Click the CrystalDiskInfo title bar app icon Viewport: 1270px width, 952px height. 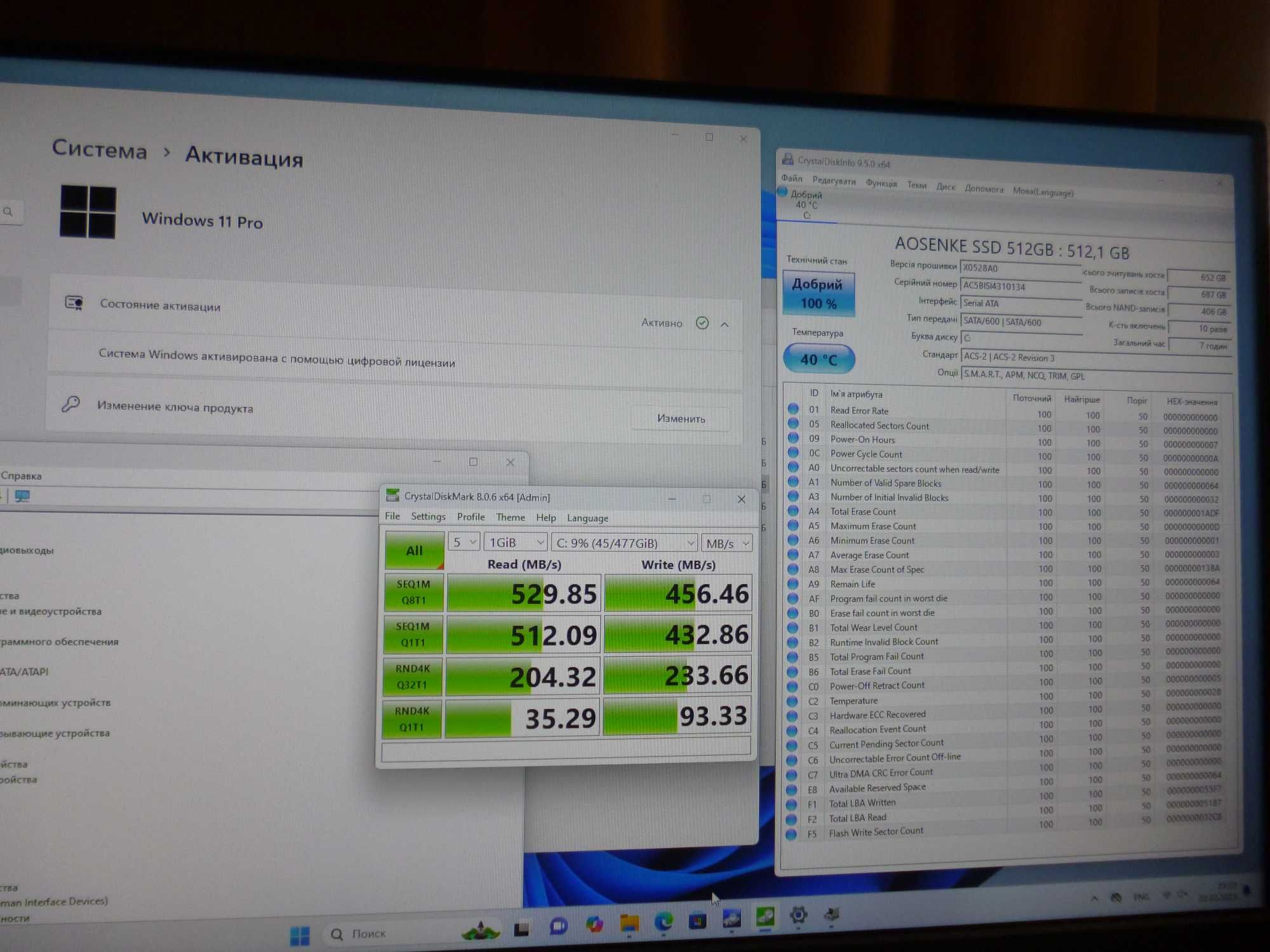point(787,159)
